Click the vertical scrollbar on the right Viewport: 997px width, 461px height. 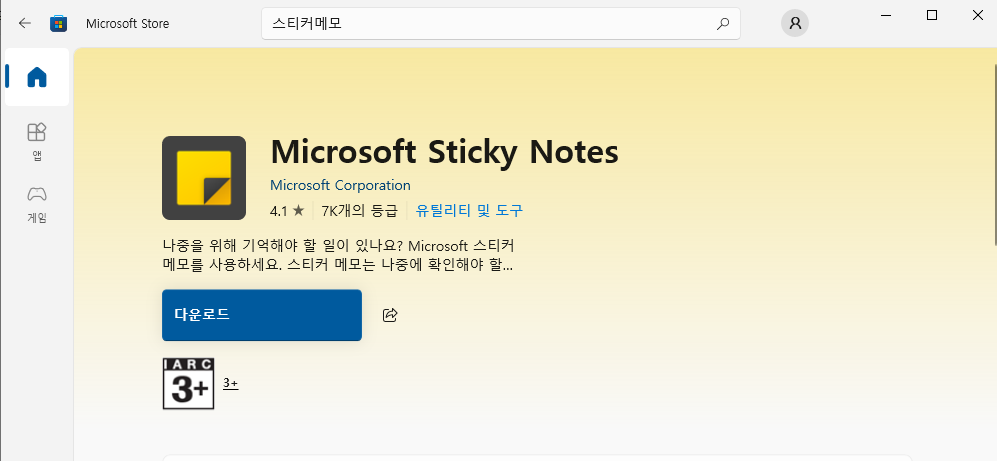(994, 153)
